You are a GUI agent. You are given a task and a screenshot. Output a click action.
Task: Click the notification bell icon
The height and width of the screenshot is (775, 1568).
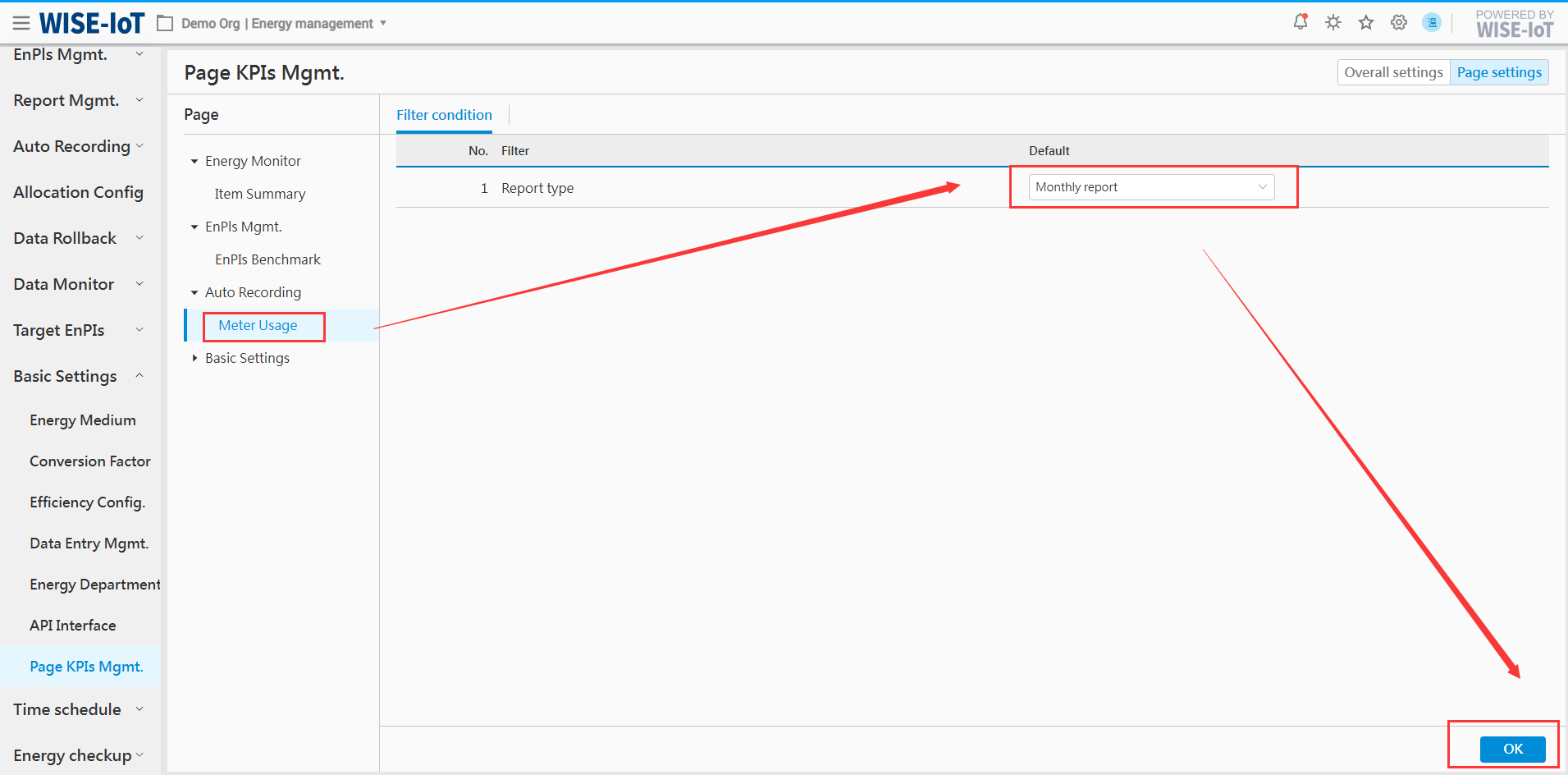(1300, 22)
